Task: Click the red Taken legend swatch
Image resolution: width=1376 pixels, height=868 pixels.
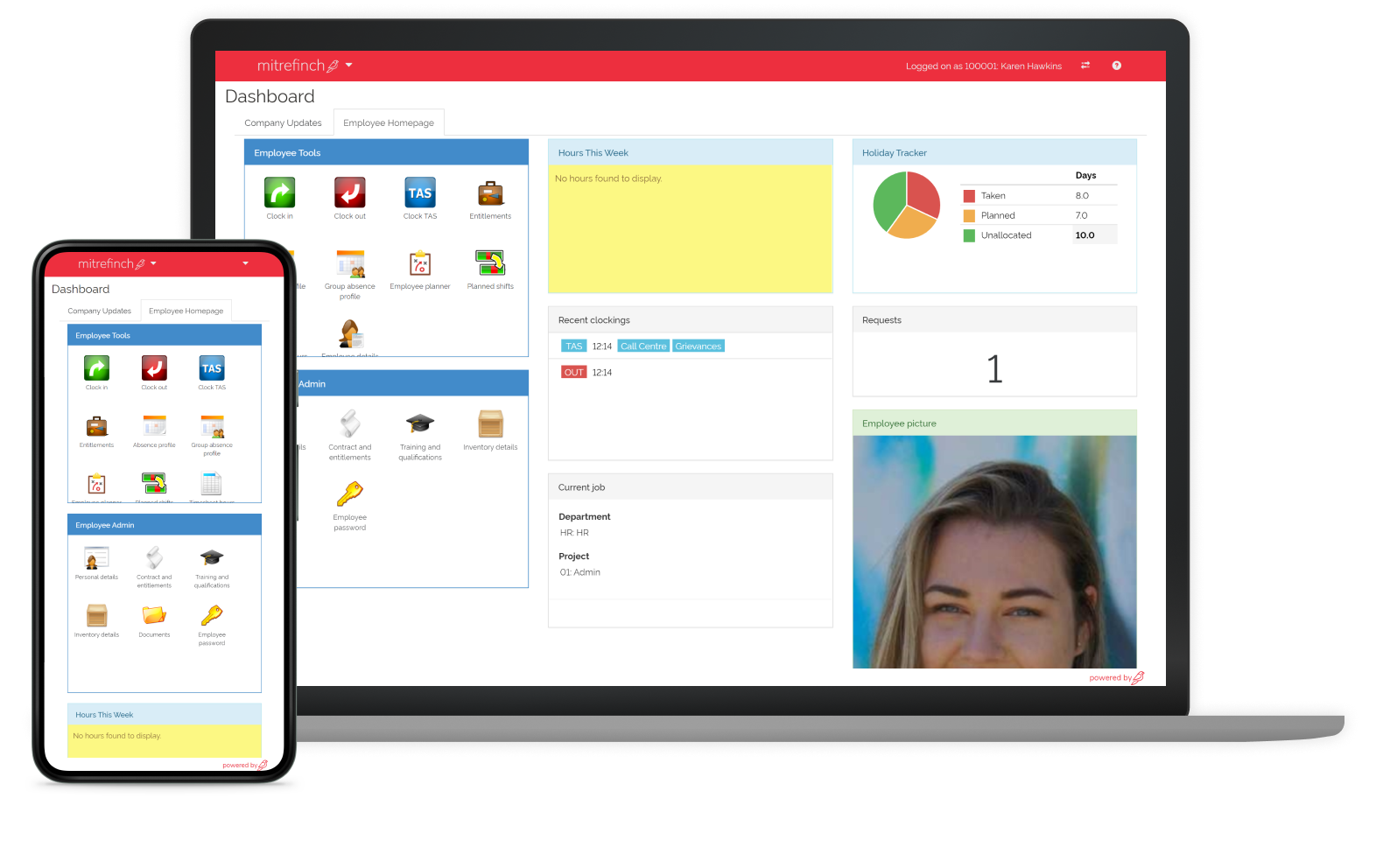Action: coord(969,196)
